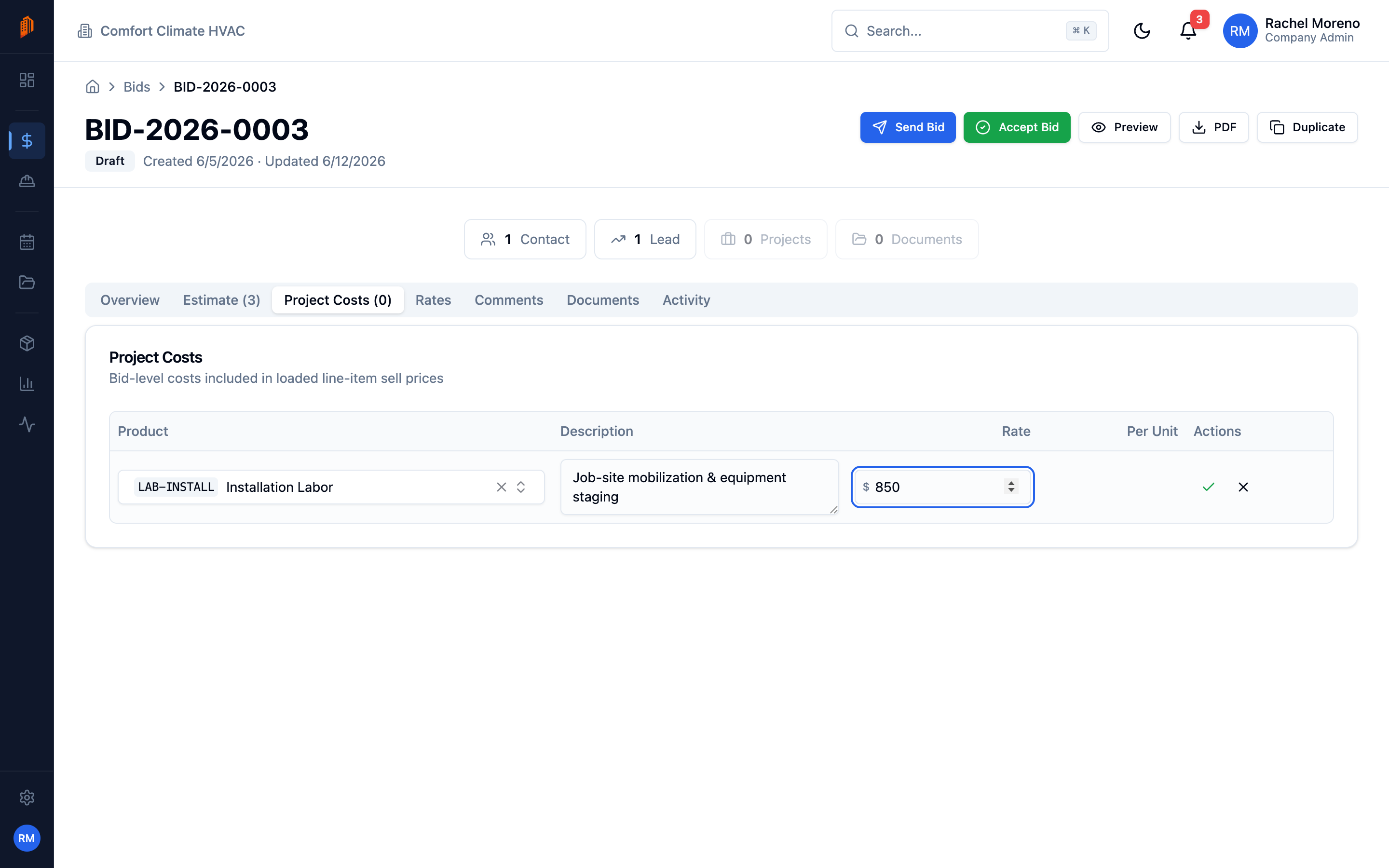Open the dashboard grid icon in sidebar
Image resolution: width=1389 pixels, height=868 pixels.
click(x=27, y=80)
